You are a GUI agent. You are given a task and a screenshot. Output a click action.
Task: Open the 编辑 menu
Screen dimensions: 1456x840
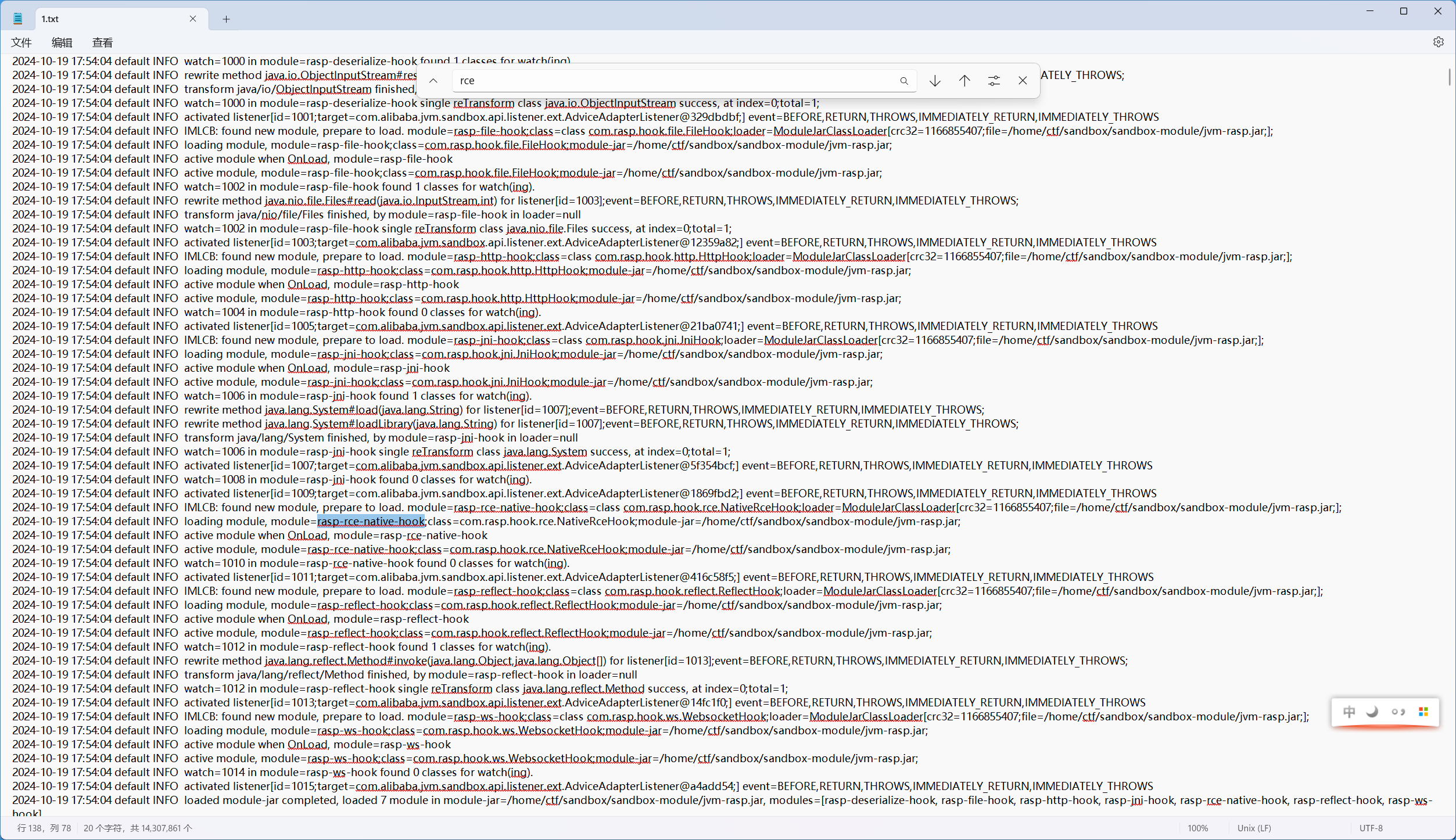[62, 42]
